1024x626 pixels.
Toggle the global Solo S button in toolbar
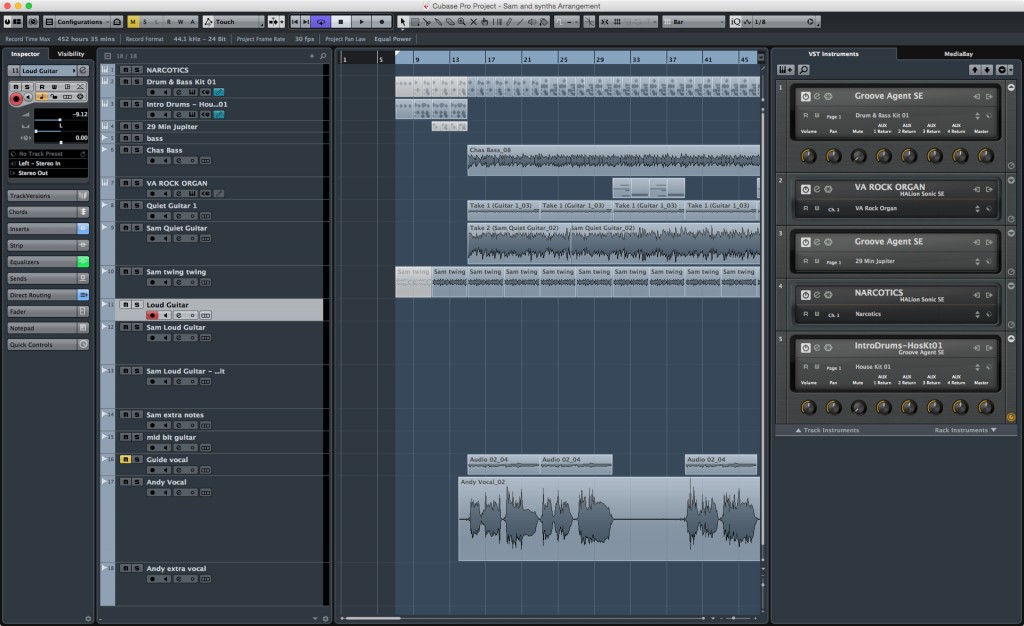click(145, 22)
